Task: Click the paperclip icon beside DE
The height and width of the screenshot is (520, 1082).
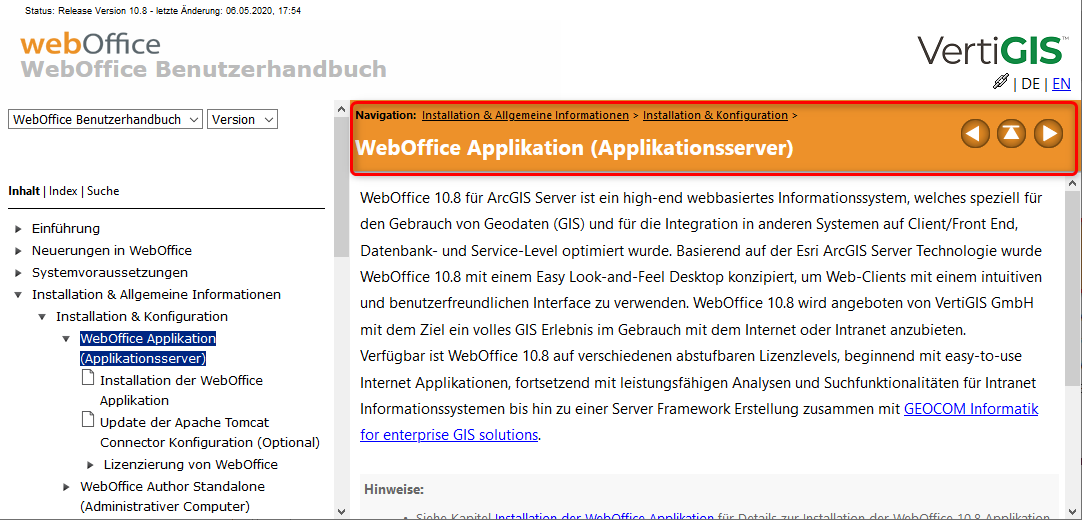Action: (1000, 82)
